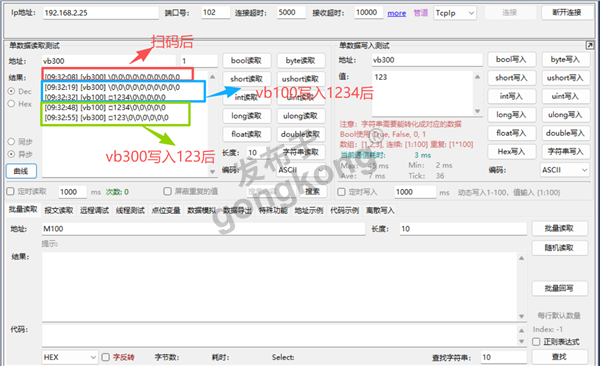This screenshot has width=600, height=366.
Task: Click the up arrow of the write value scrollbar
Action: [x=477, y=77]
